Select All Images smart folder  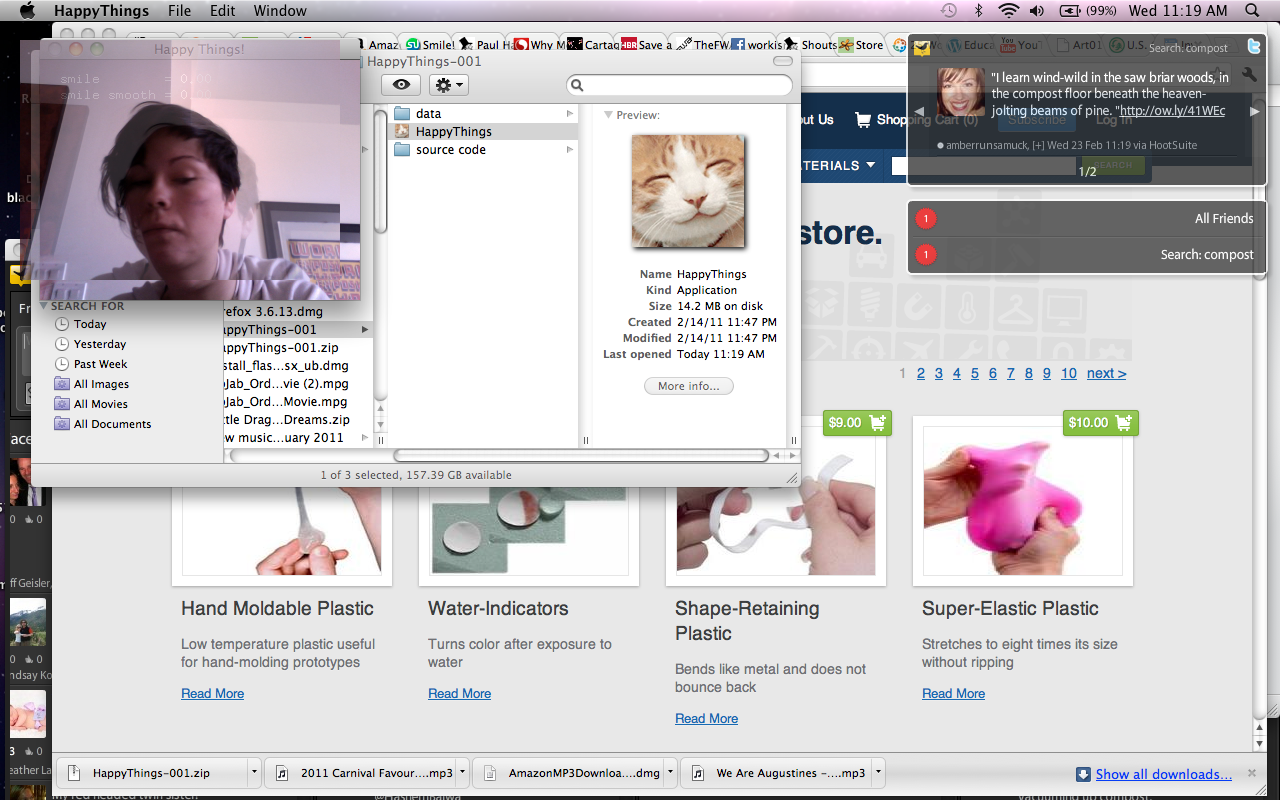click(x=101, y=384)
